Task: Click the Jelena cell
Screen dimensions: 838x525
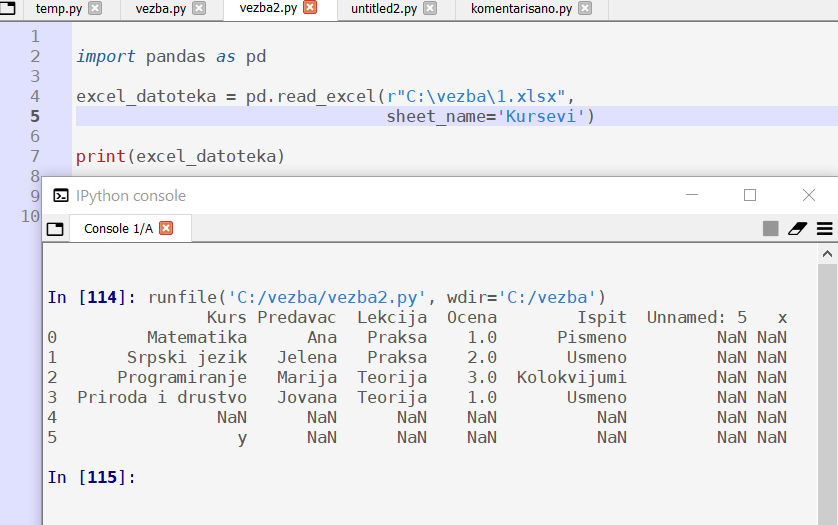Action: (x=307, y=357)
